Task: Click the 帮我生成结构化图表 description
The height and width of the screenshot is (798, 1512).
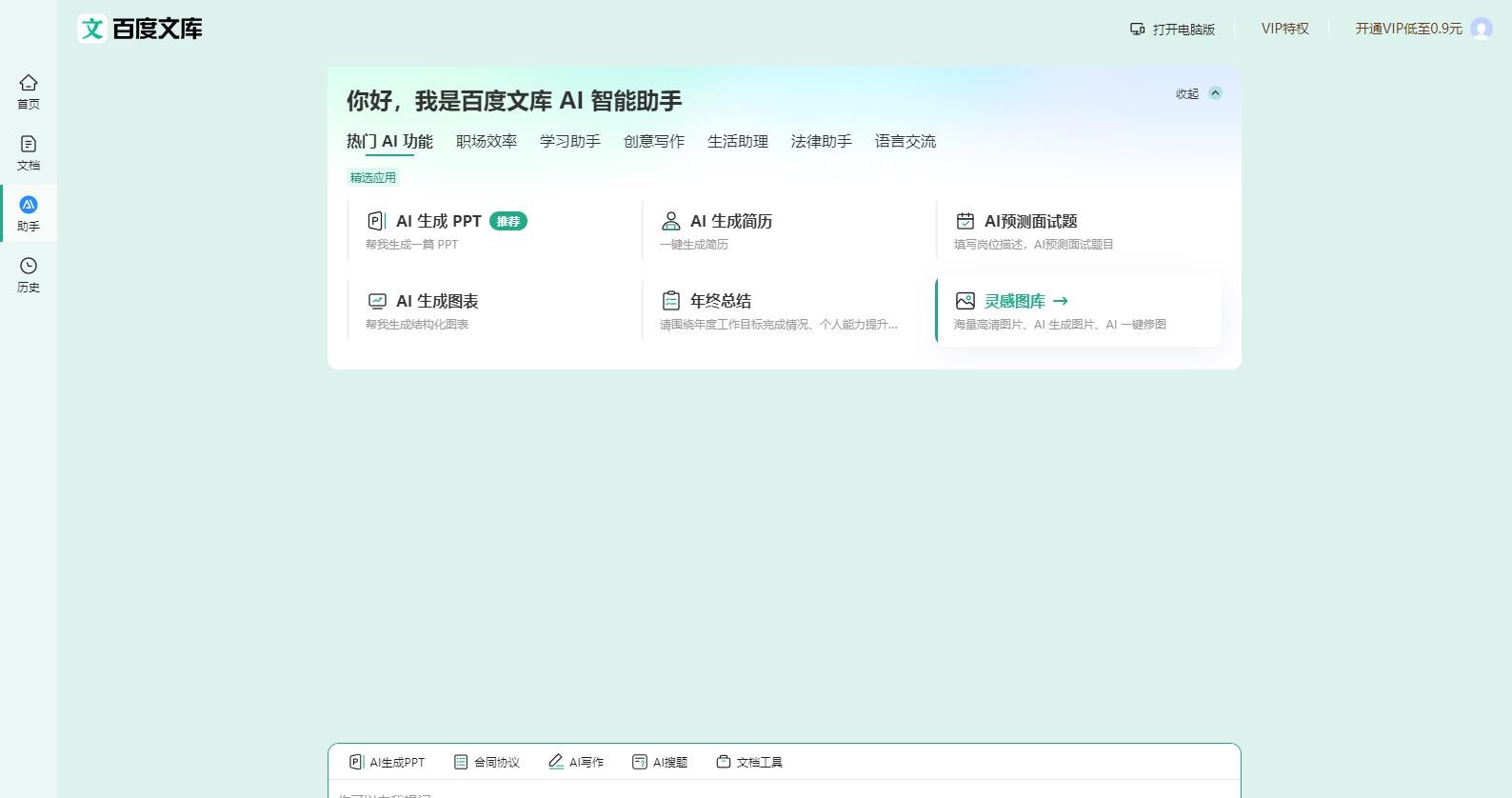Action: (x=417, y=325)
